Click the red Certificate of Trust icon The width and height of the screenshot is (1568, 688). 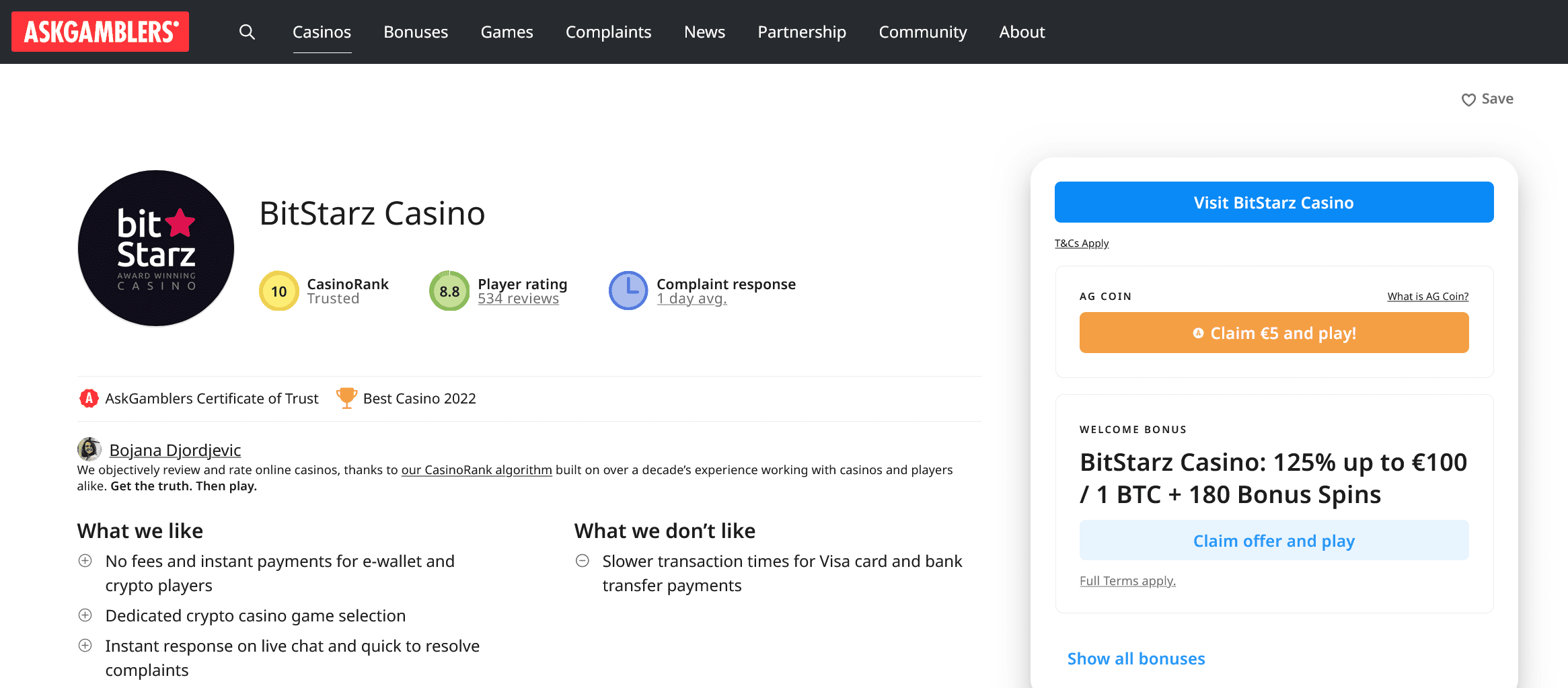pos(89,398)
